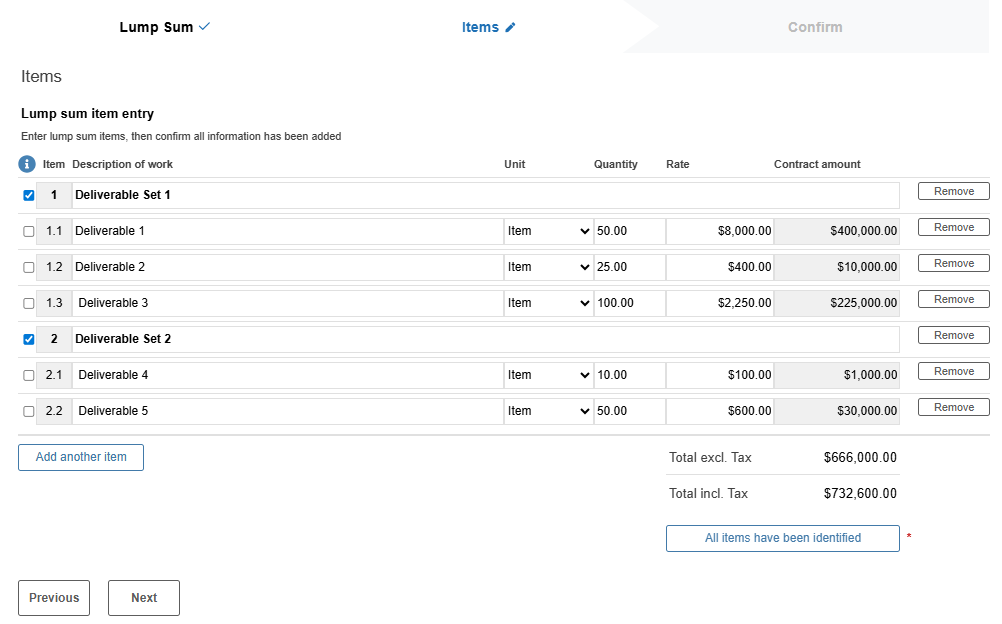The height and width of the screenshot is (624, 1002).
Task: Click quantity field 50.00 for Deliverable 1
Action: click(630, 231)
